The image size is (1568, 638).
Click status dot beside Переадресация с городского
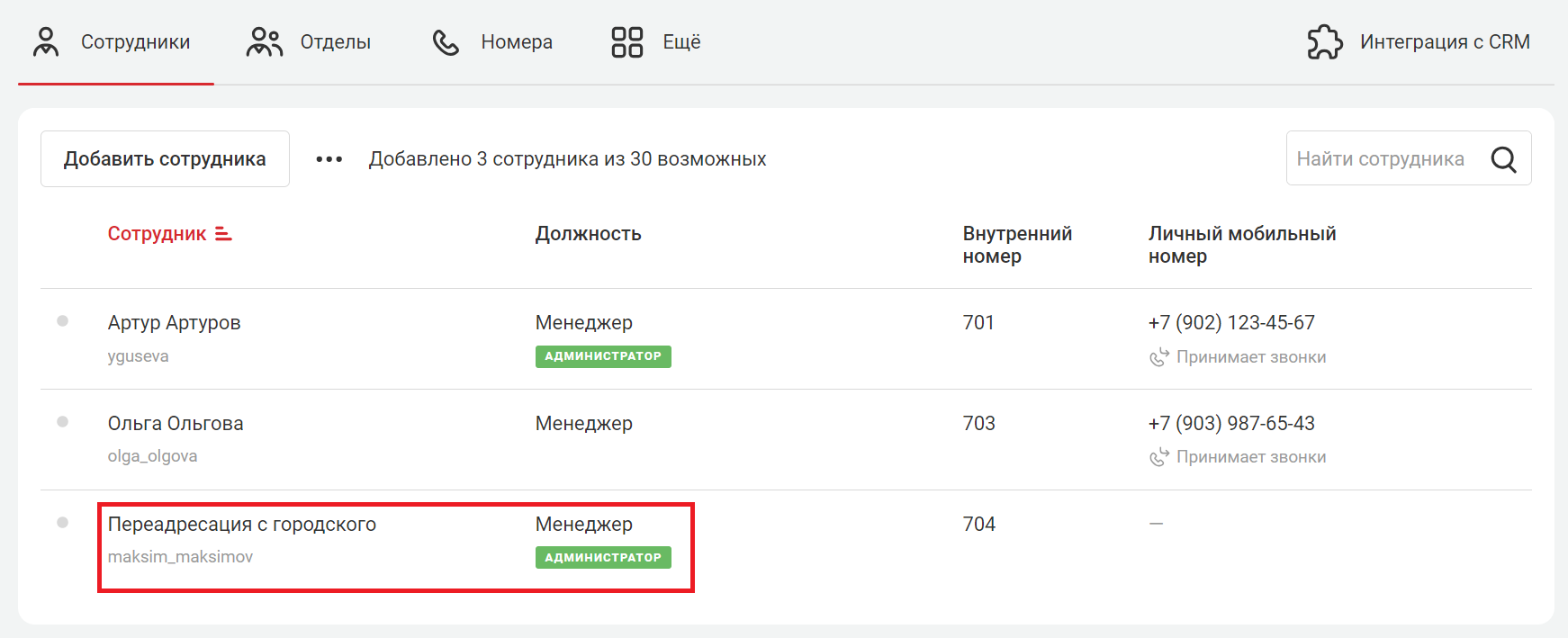62,523
